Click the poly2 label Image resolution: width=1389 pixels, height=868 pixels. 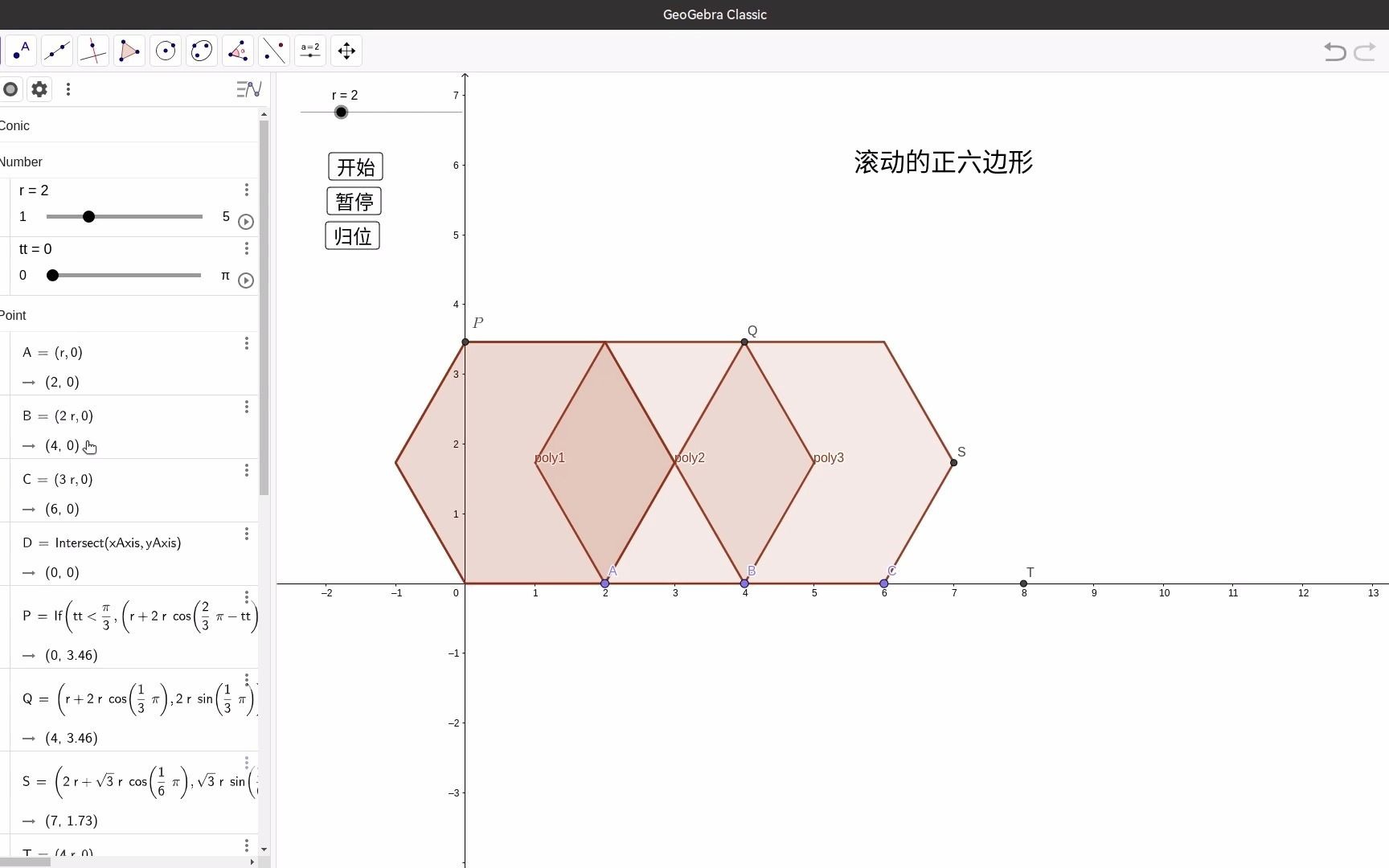click(690, 457)
